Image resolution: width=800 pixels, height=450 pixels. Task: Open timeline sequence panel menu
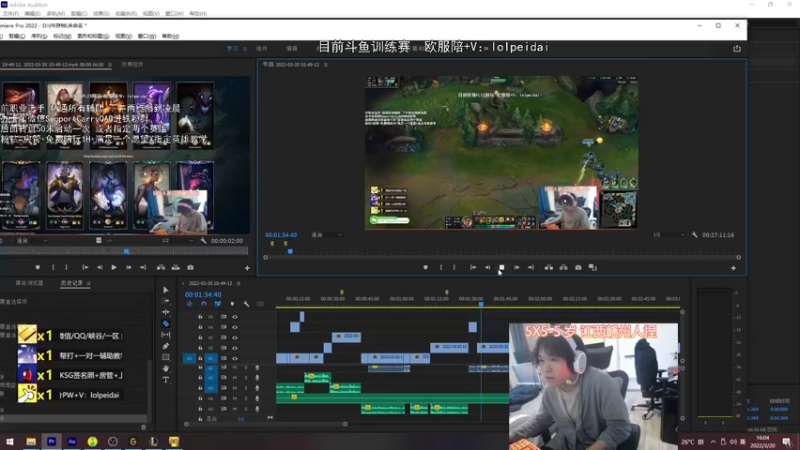238,283
